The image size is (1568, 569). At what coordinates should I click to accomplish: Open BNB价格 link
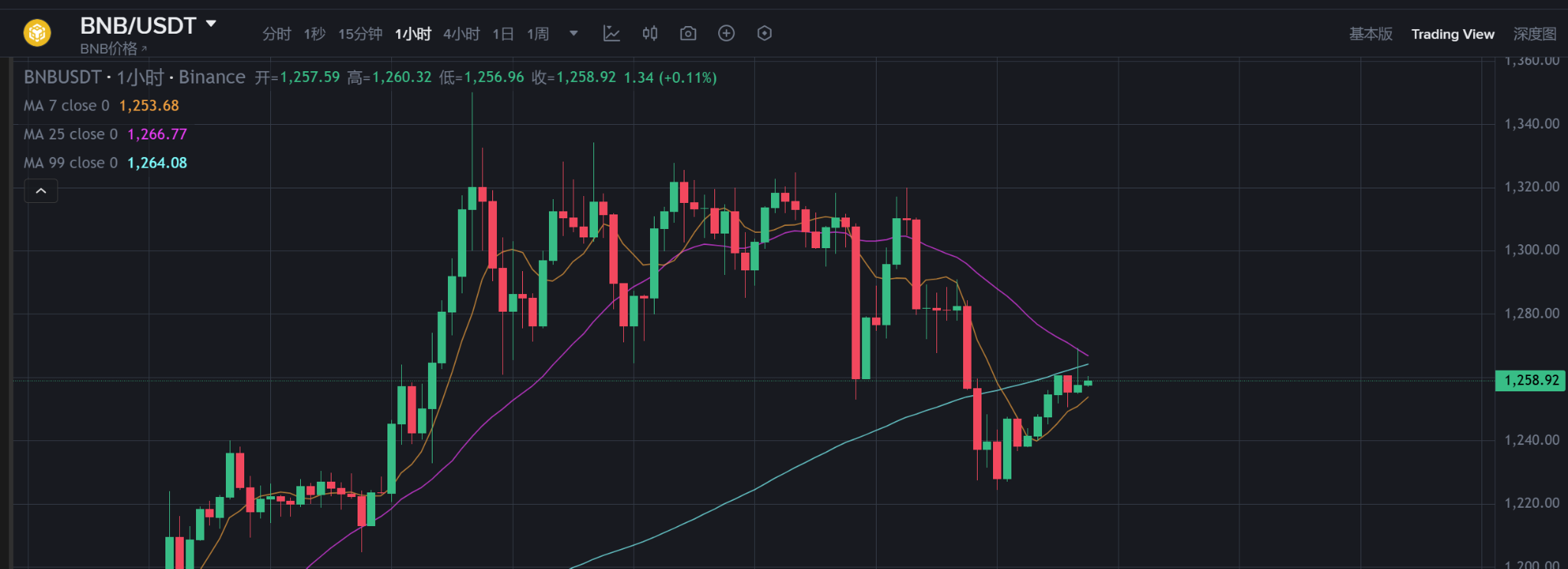click(112, 48)
